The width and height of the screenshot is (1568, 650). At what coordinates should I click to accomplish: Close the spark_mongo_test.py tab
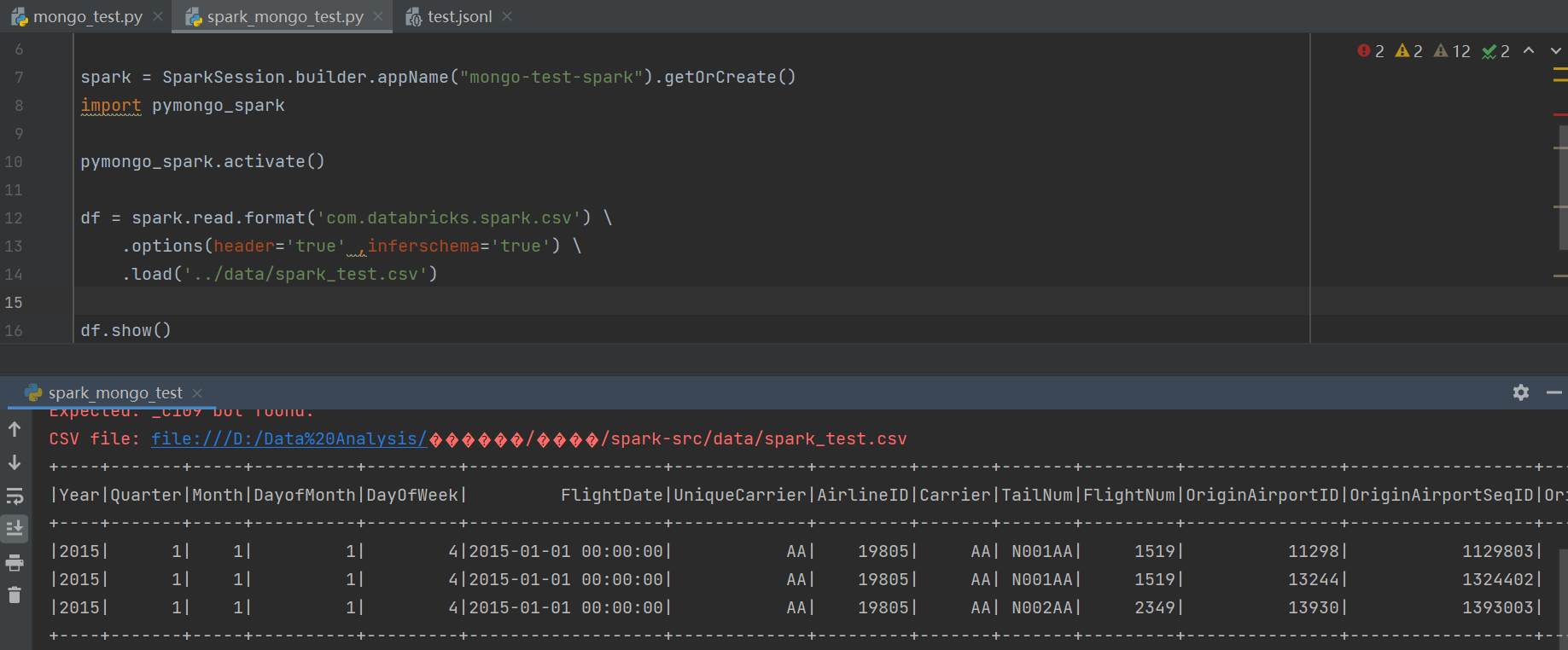[x=378, y=16]
